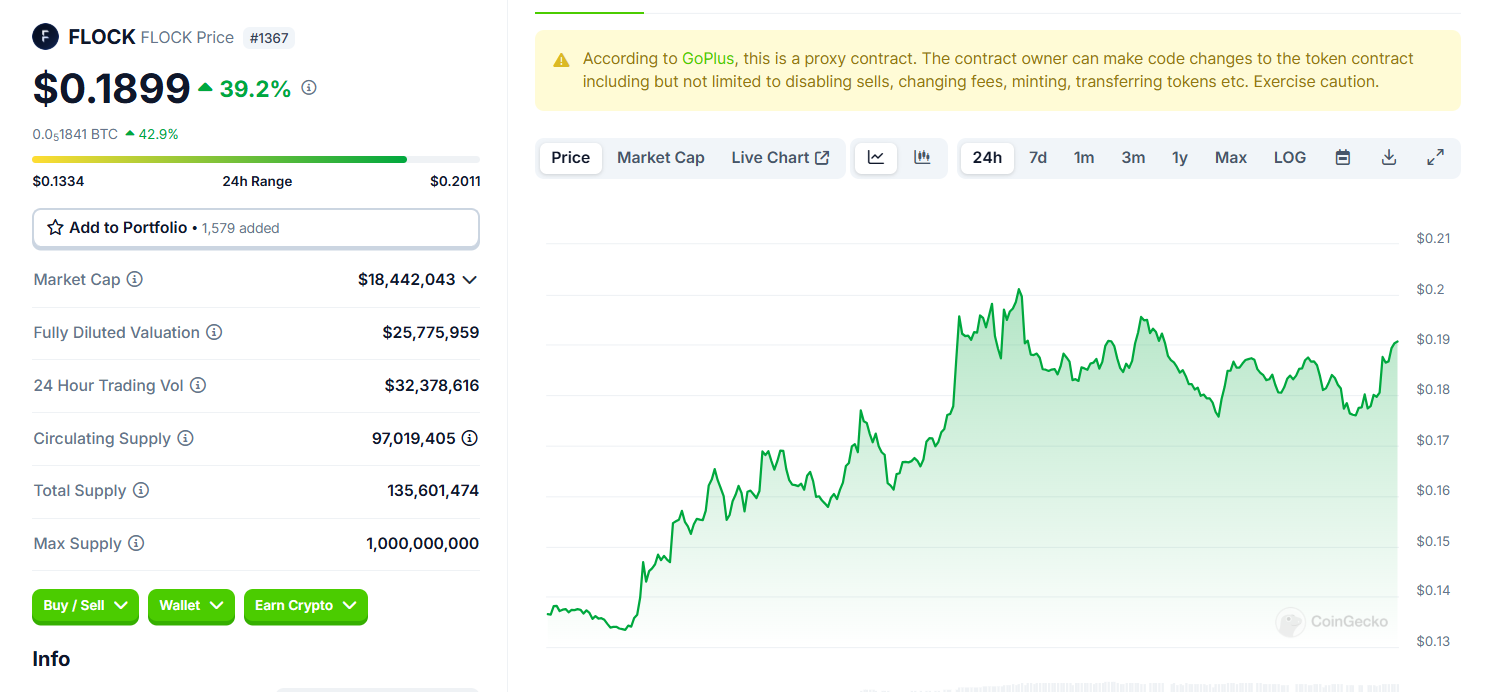Screen dimensions: 1487x692
Task: Expand Market Cap details chevron
Action: [469, 280]
